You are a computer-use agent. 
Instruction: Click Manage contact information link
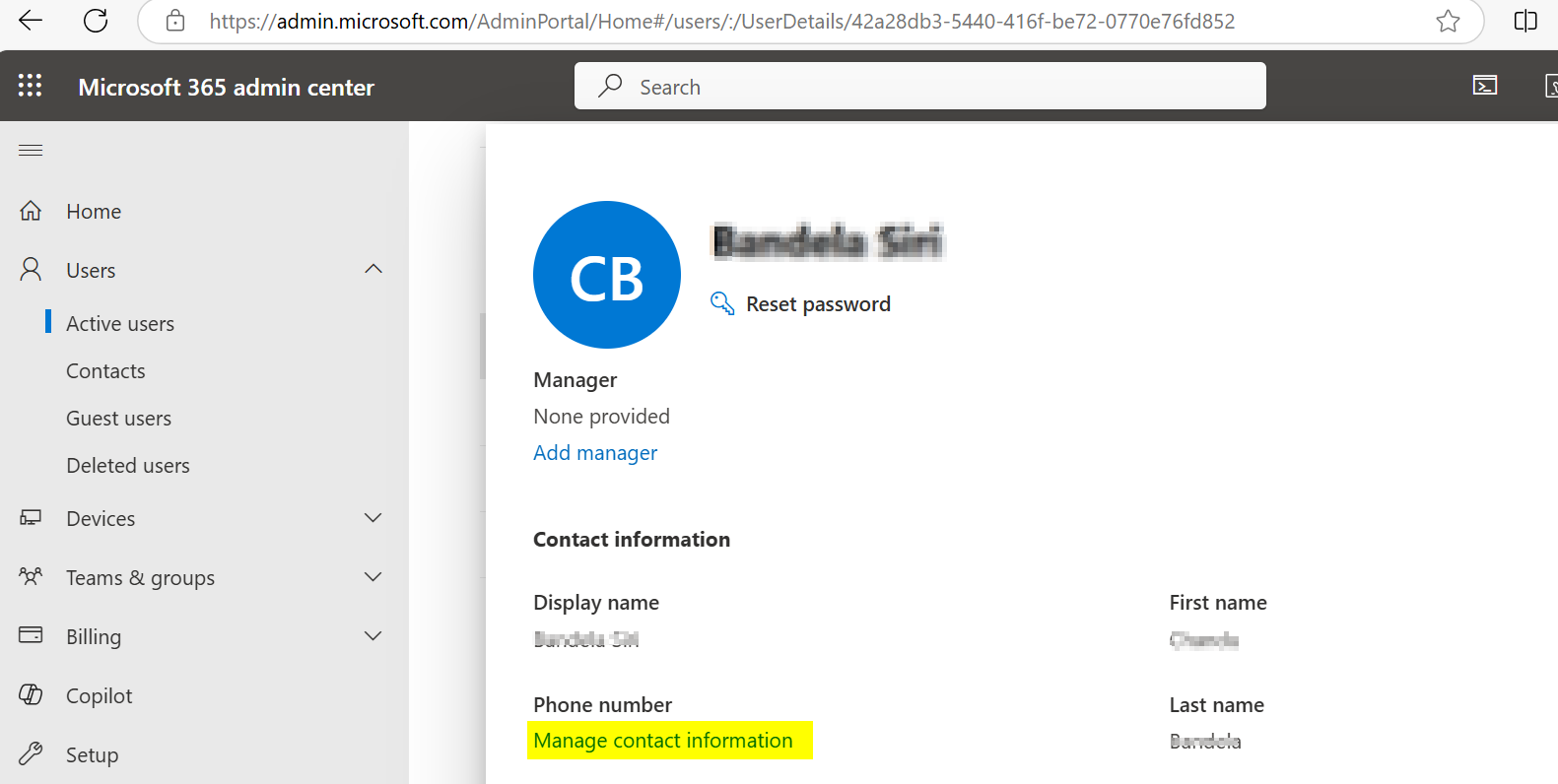point(663,741)
